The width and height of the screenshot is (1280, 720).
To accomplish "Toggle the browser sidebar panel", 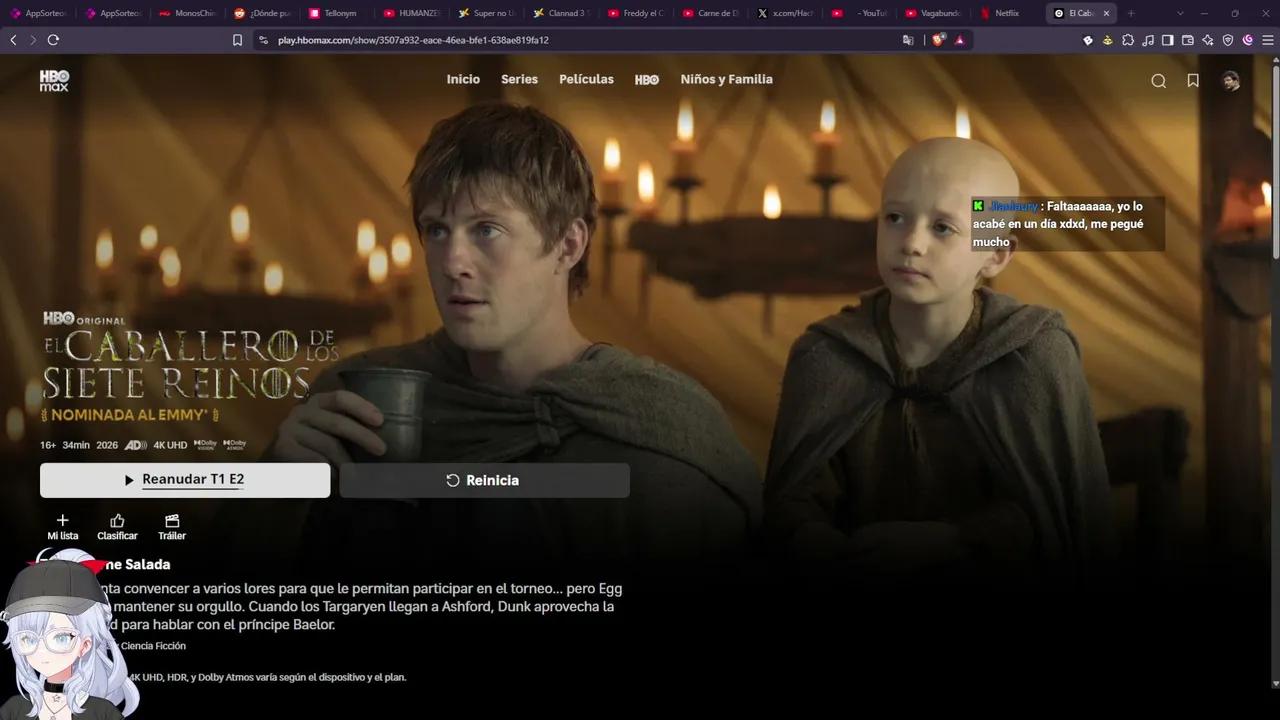I will click(x=1168, y=40).
